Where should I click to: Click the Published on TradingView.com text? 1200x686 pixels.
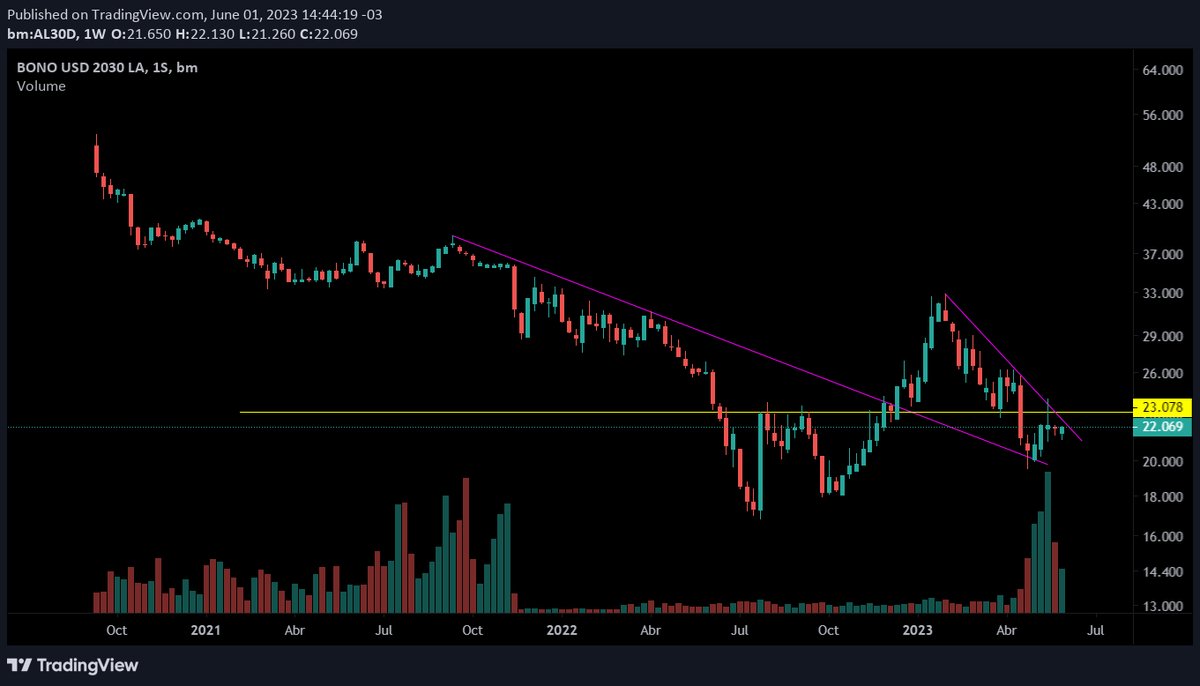pyautogui.click(x=110, y=15)
